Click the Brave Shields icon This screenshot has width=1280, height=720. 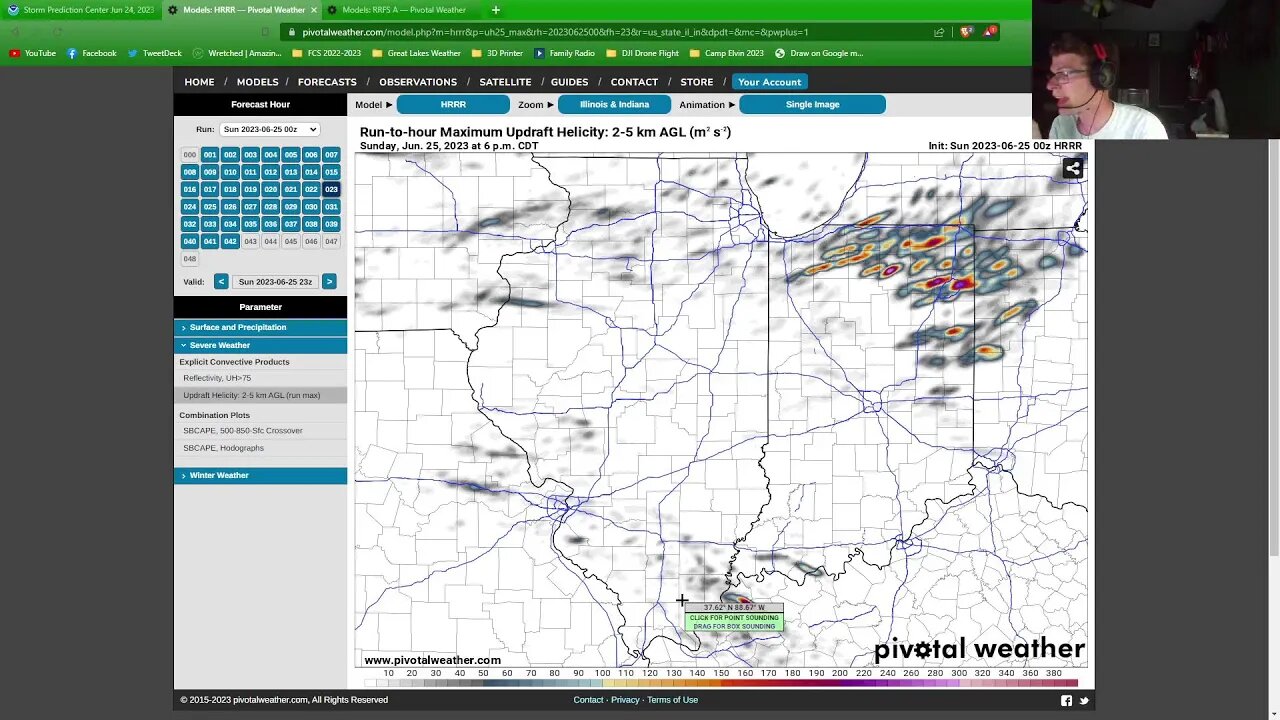(966, 32)
